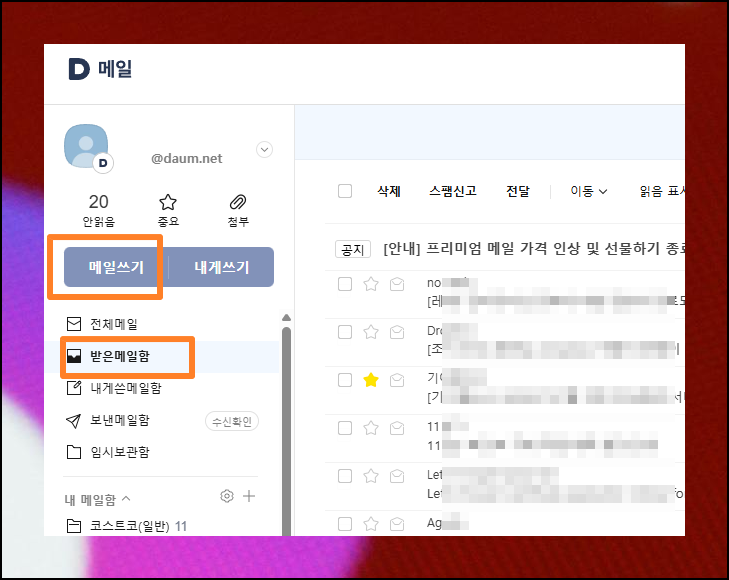
Task: Click the 메일쓰기 compose button
Action: (116, 267)
